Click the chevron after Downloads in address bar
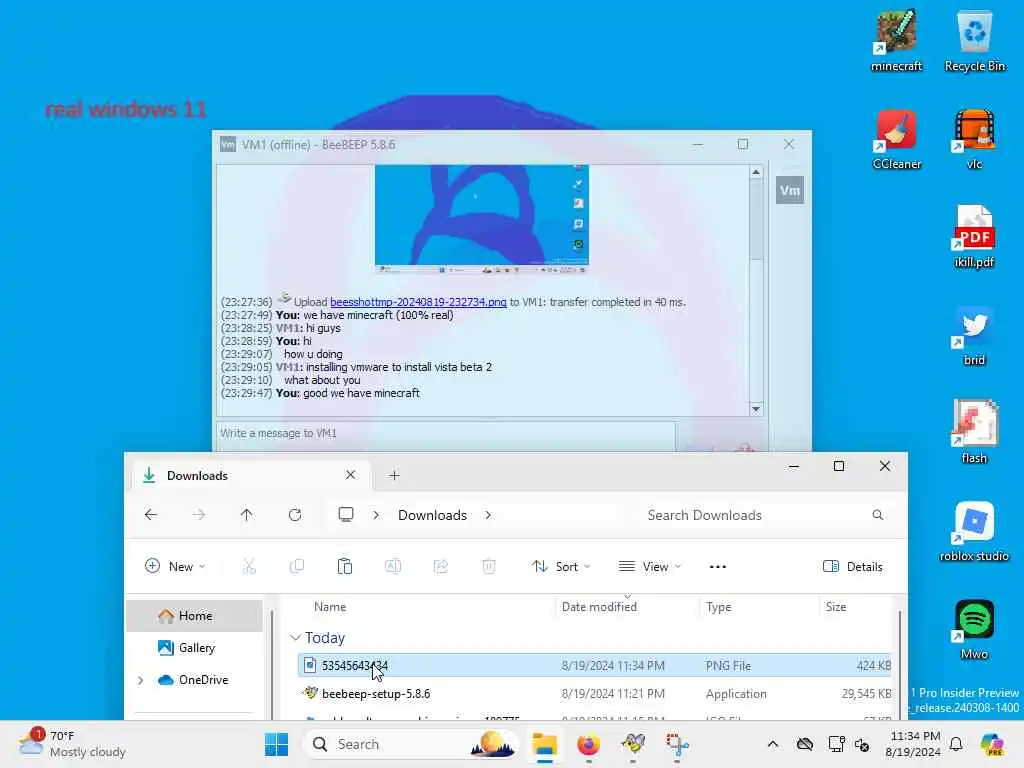This screenshot has width=1024, height=768. click(x=488, y=515)
